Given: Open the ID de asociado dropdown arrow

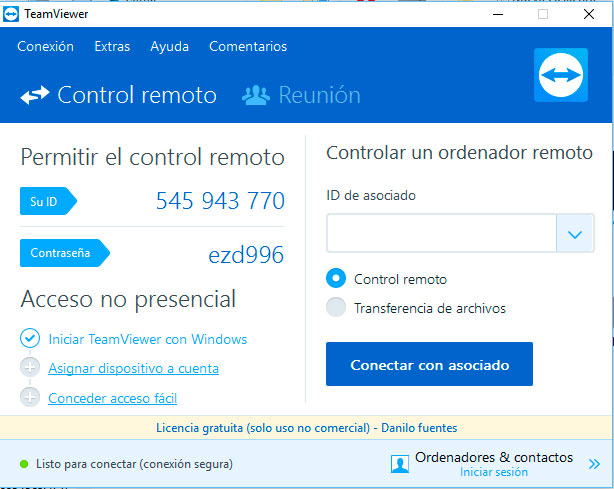Looking at the screenshot, I should point(575,233).
